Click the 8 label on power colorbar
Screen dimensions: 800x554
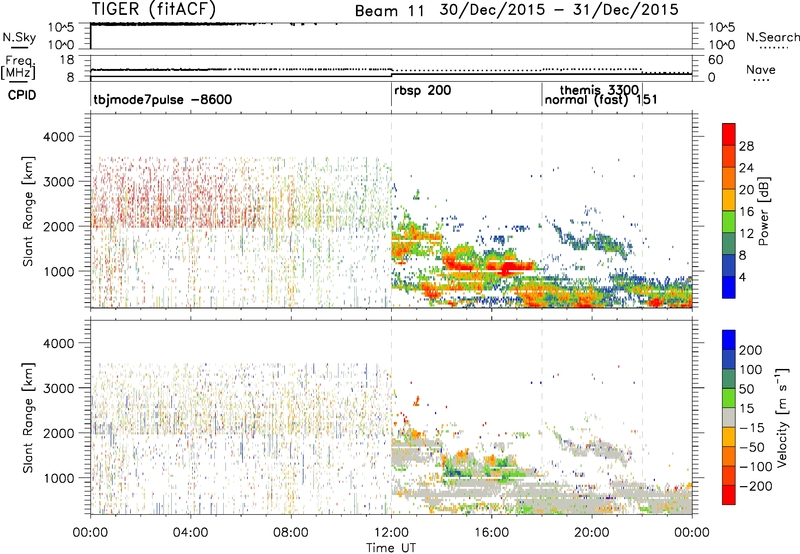click(743, 256)
